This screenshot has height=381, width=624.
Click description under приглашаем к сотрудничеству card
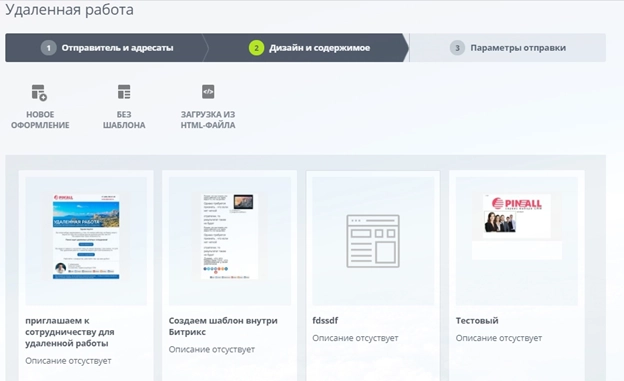pos(68,361)
